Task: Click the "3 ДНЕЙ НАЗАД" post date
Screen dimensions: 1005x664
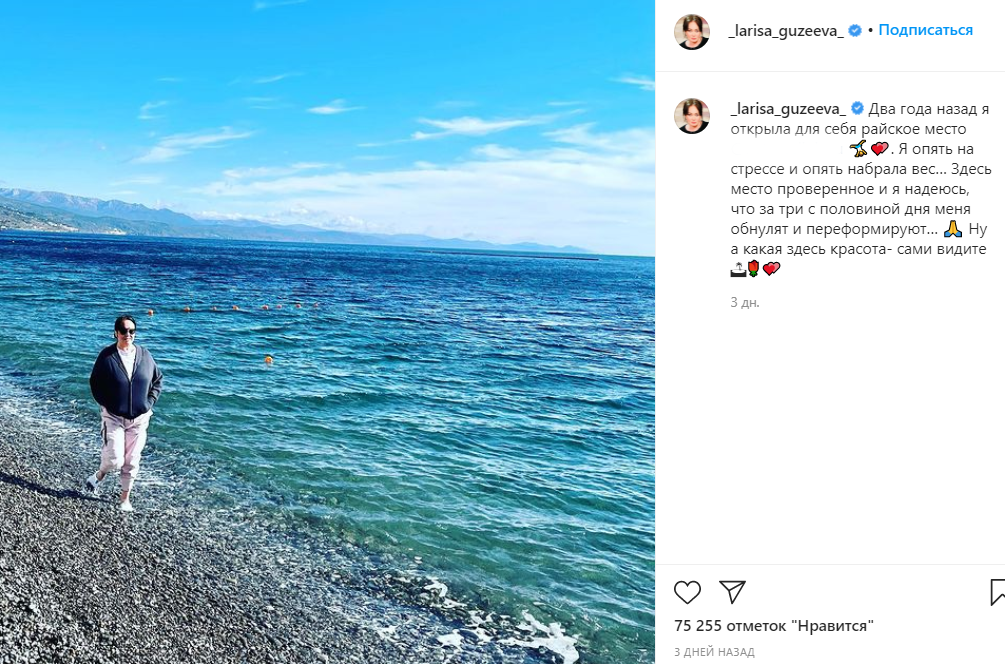Action: click(x=714, y=651)
